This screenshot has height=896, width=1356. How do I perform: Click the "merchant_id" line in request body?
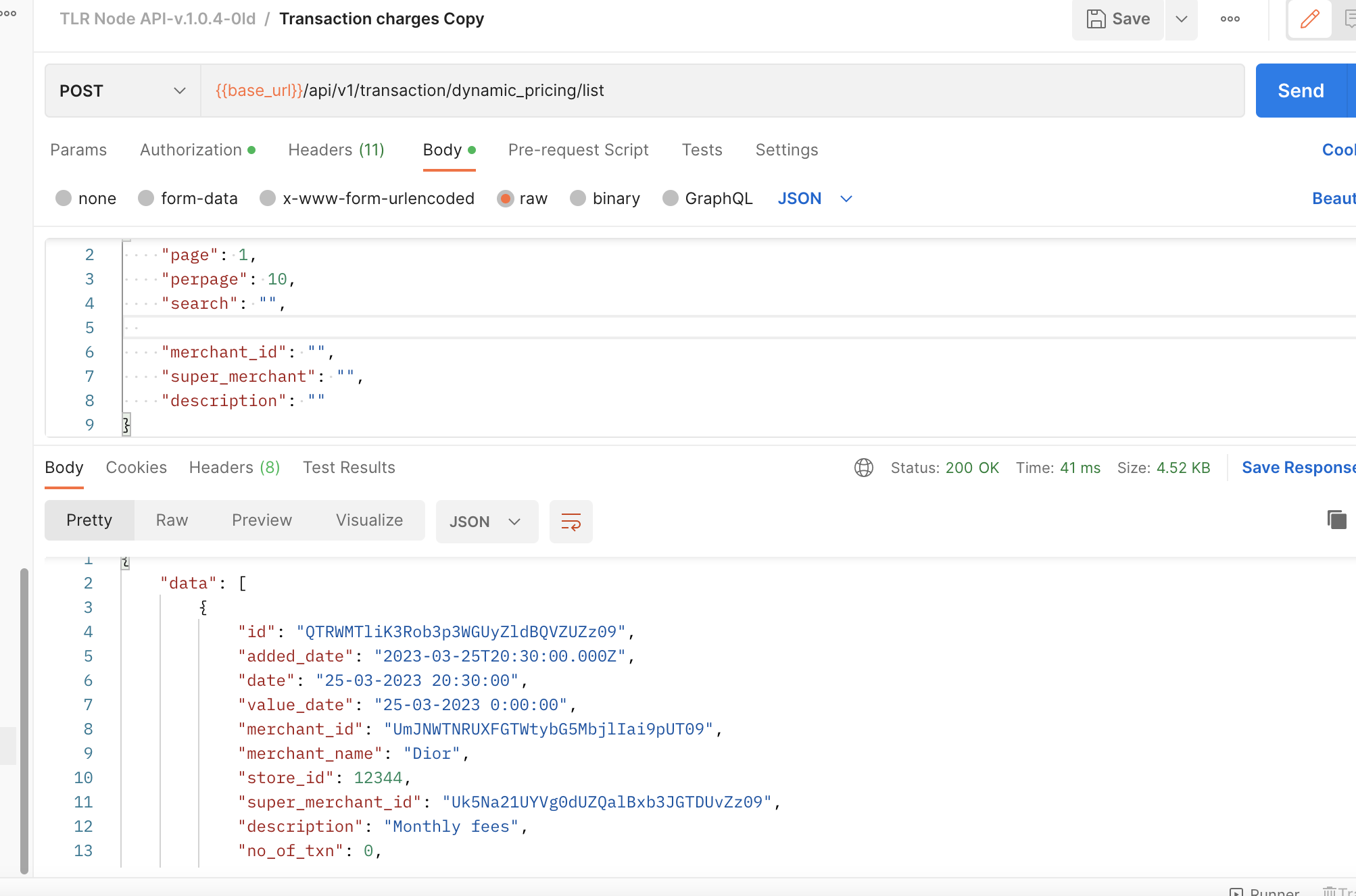click(x=248, y=352)
